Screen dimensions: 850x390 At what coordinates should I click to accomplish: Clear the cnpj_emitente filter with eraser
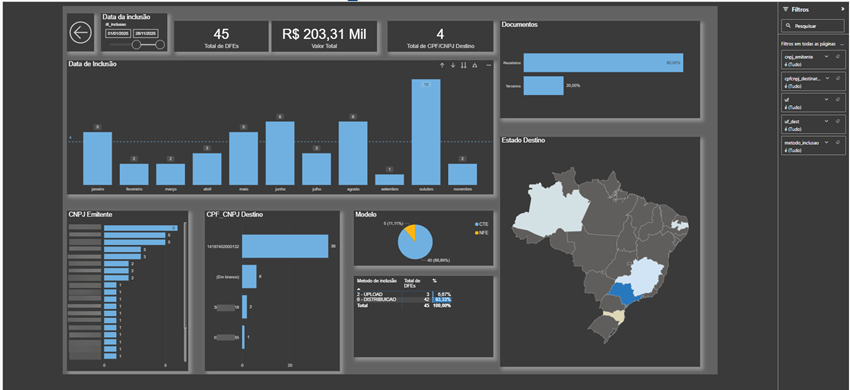pyautogui.click(x=838, y=56)
